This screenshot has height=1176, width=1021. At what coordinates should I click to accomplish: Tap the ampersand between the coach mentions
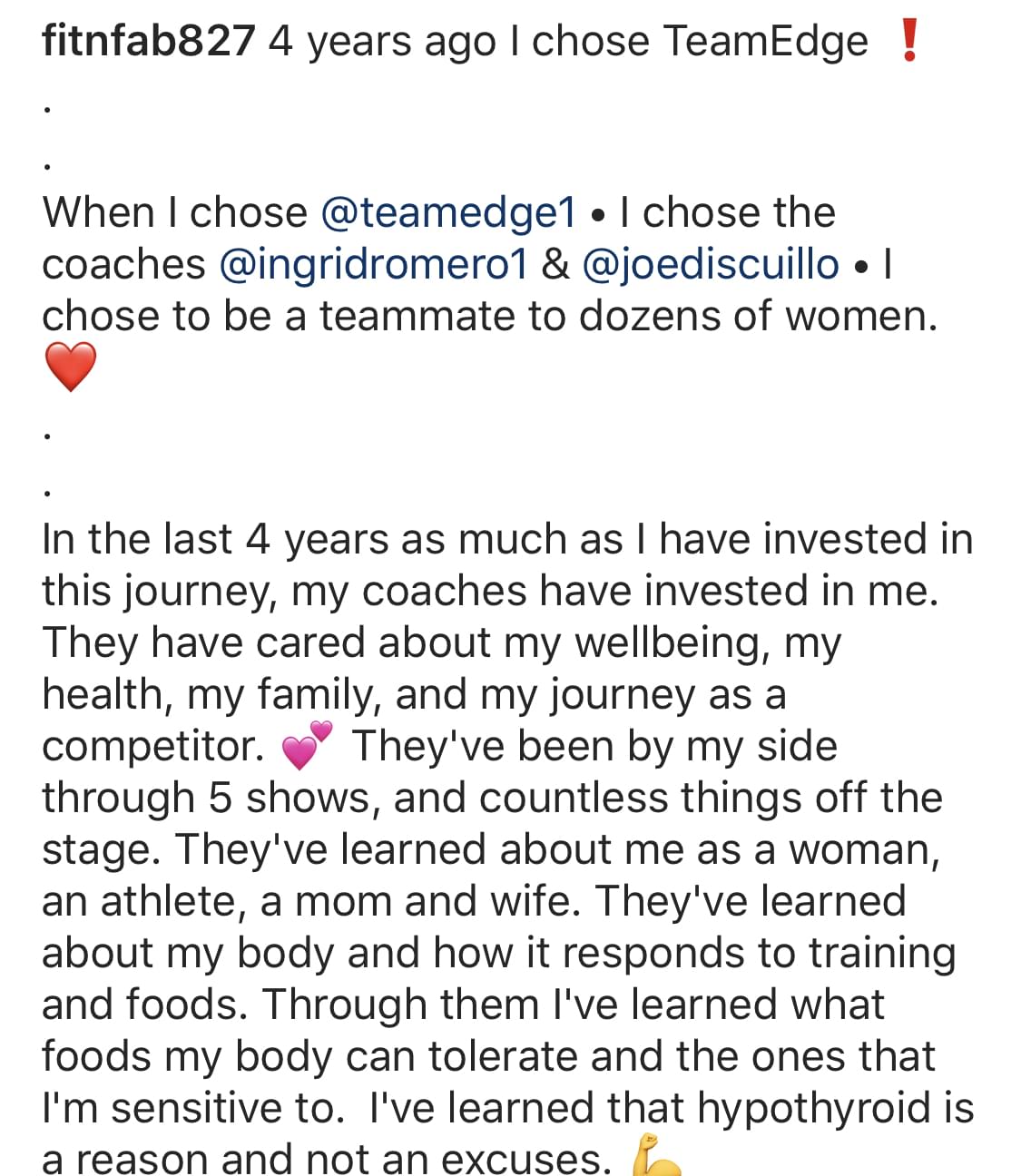pyautogui.click(x=555, y=265)
